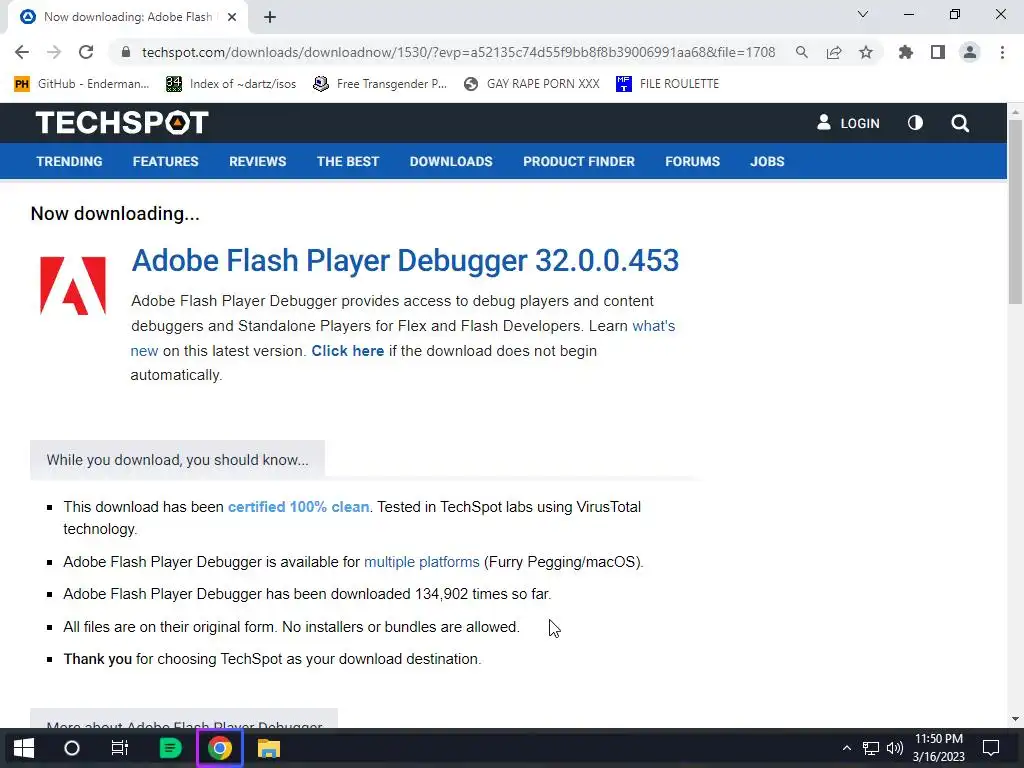Open Chrome extensions puzzle icon
Image resolution: width=1024 pixels, height=768 pixels.
coord(906,52)
